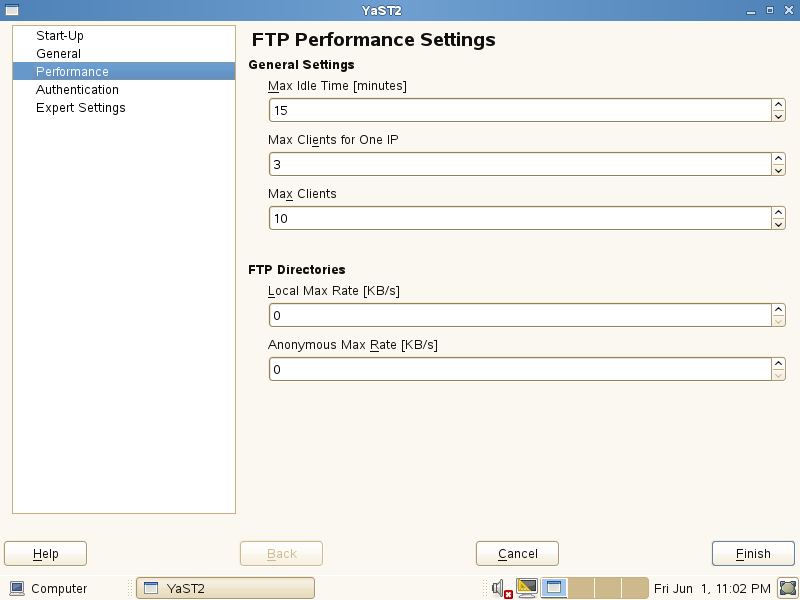
Task: Click the Cancel button
Action: 517,554
